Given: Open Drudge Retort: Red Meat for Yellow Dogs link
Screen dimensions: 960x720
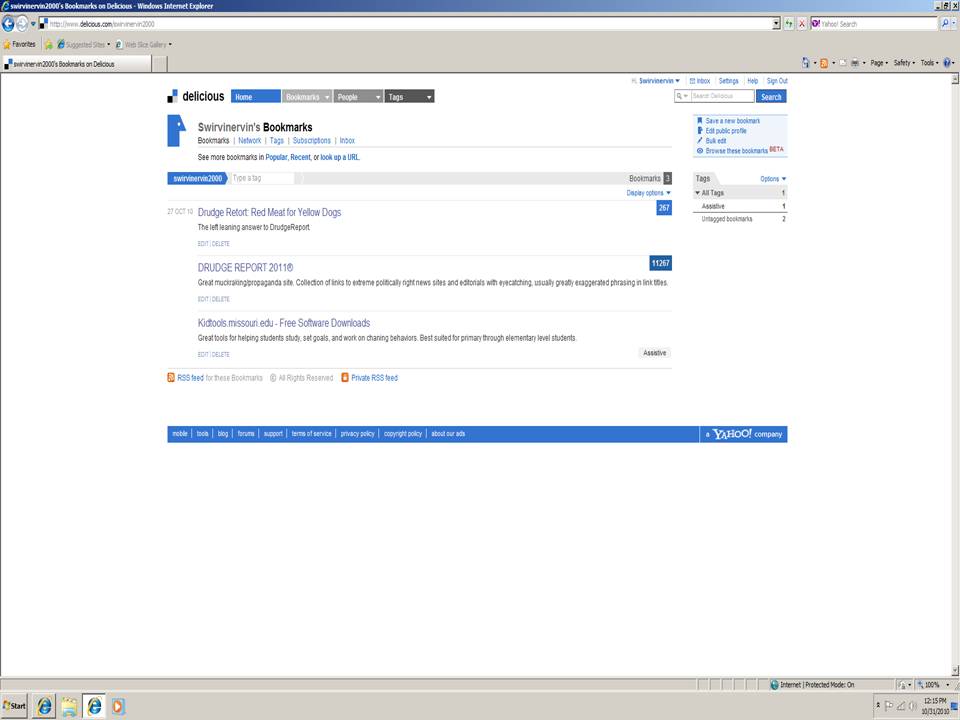Looking at the screenshot, I should (x=269, y=212).
